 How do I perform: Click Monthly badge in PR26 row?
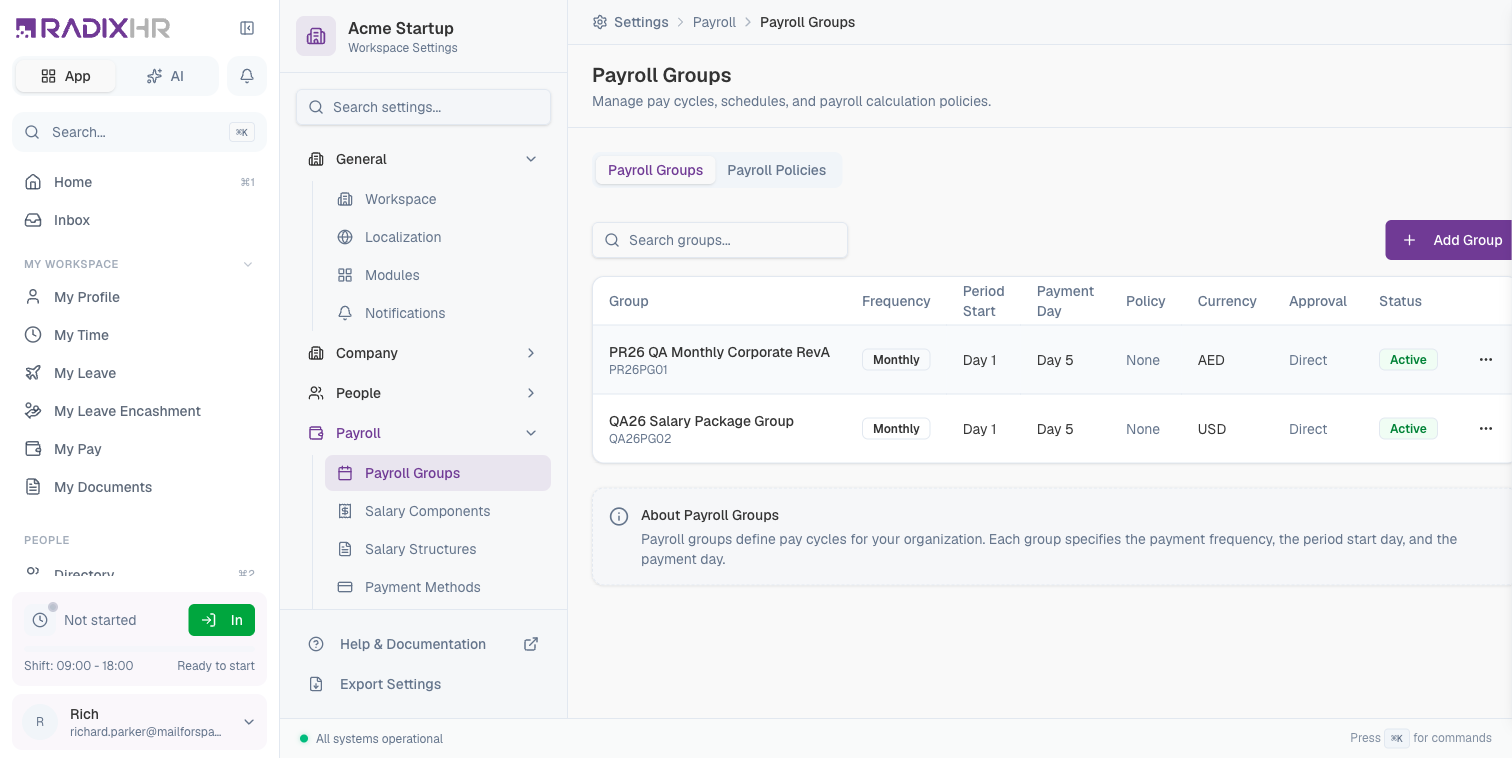pos(896,360)
